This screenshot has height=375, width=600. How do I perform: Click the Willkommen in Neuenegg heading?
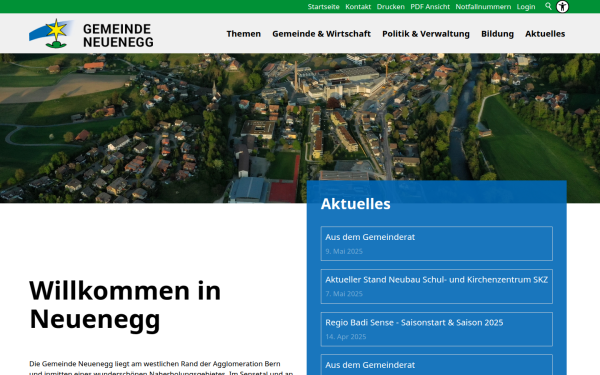(125, 305)
